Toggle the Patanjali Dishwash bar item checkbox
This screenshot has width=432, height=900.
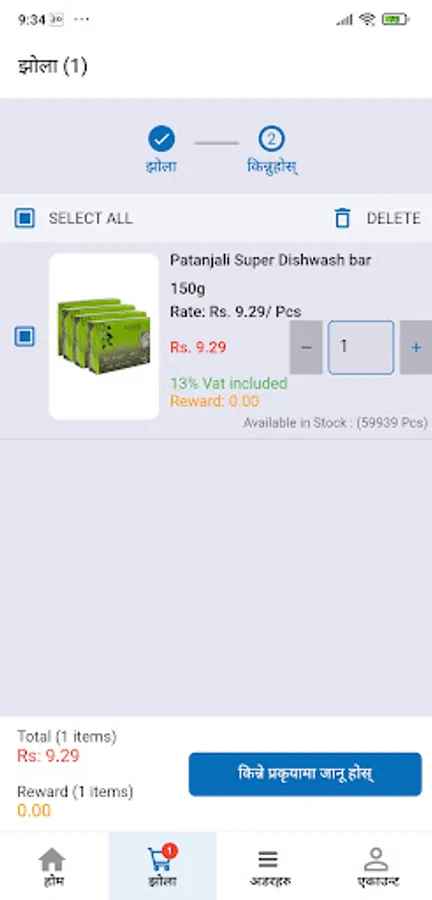pos(25,336)
